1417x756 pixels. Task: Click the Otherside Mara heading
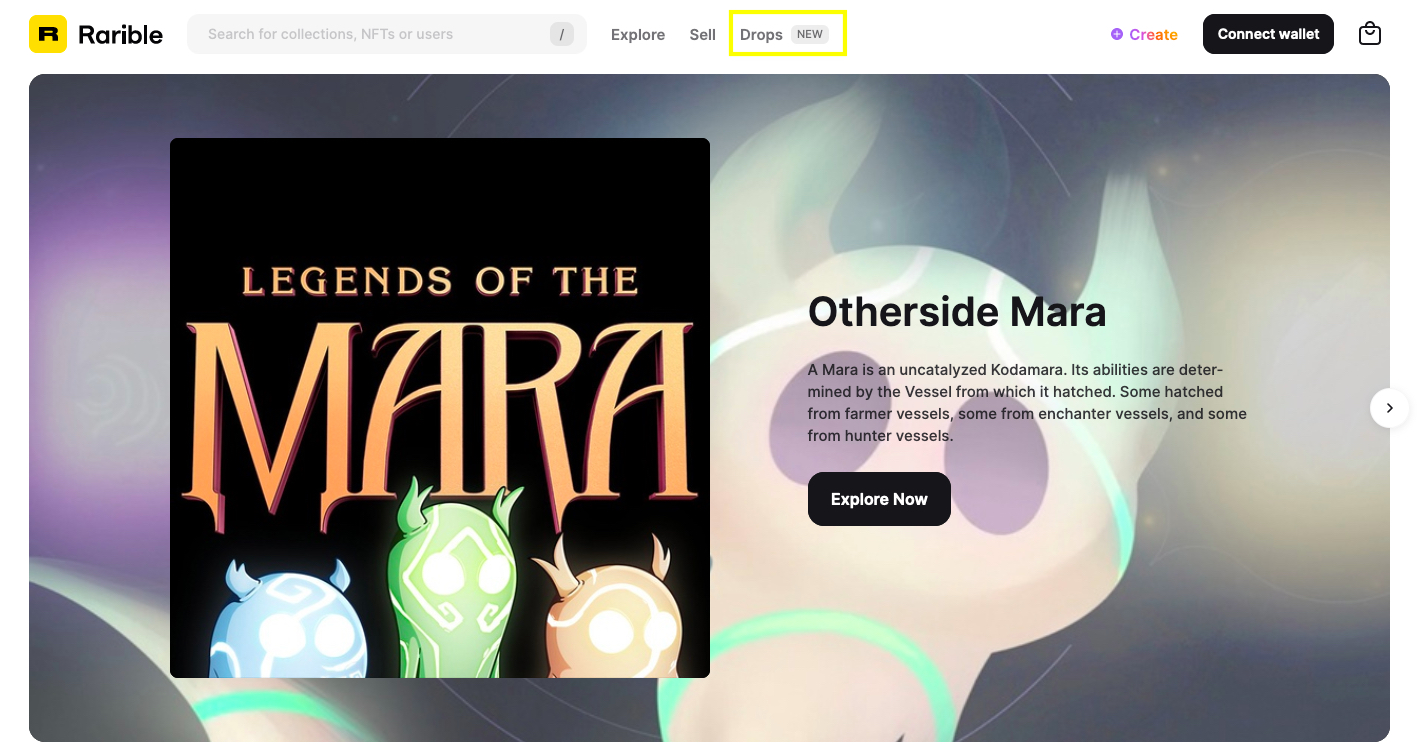(x=957, y=312)
